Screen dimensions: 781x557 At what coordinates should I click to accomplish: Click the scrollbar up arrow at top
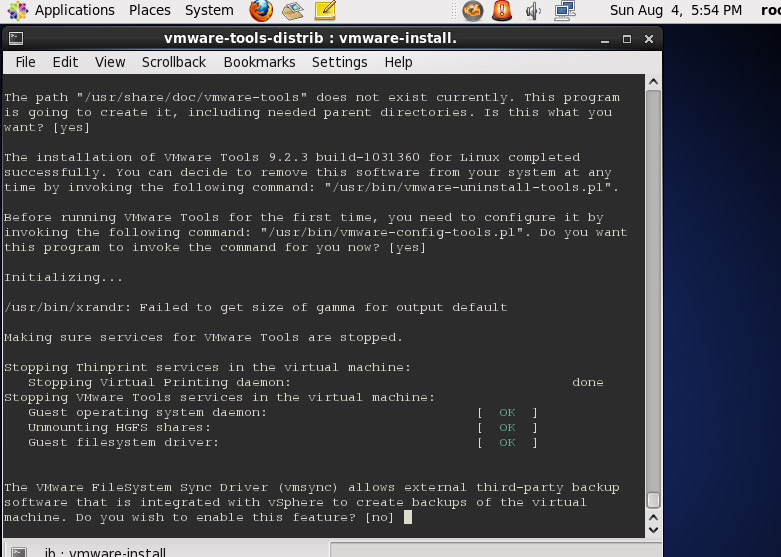click(653, 82)
